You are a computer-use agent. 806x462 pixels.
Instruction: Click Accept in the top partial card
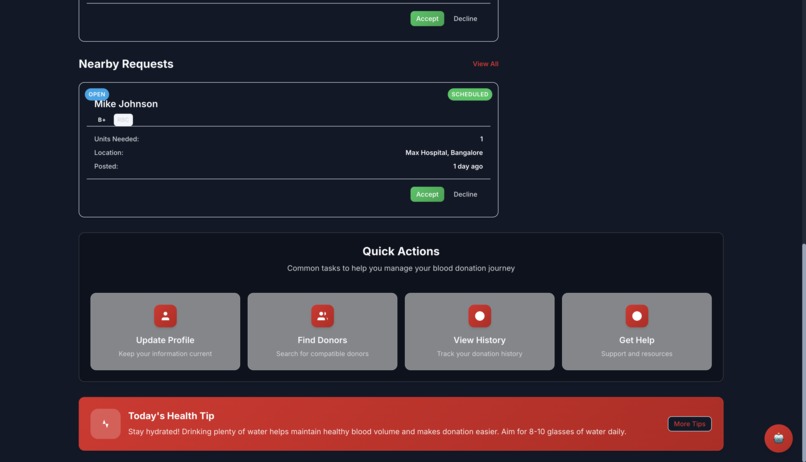[427, 19]
